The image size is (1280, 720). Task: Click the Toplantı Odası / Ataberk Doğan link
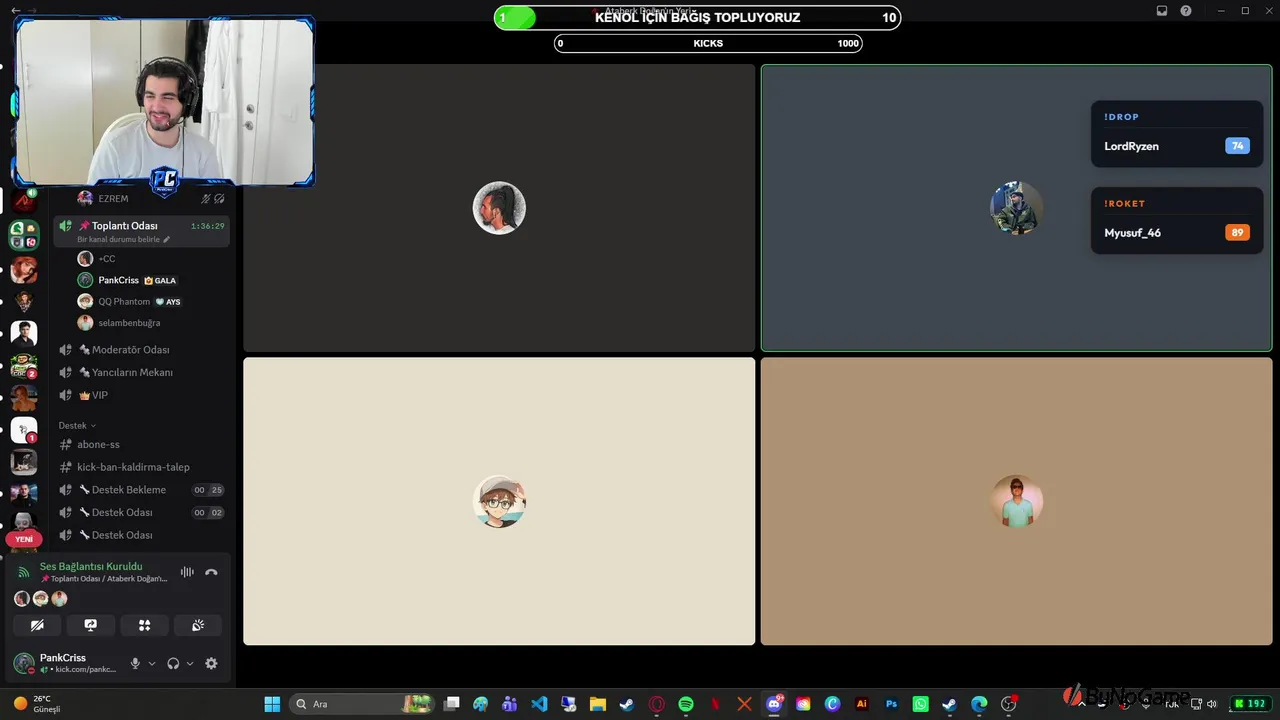point(104,579)
